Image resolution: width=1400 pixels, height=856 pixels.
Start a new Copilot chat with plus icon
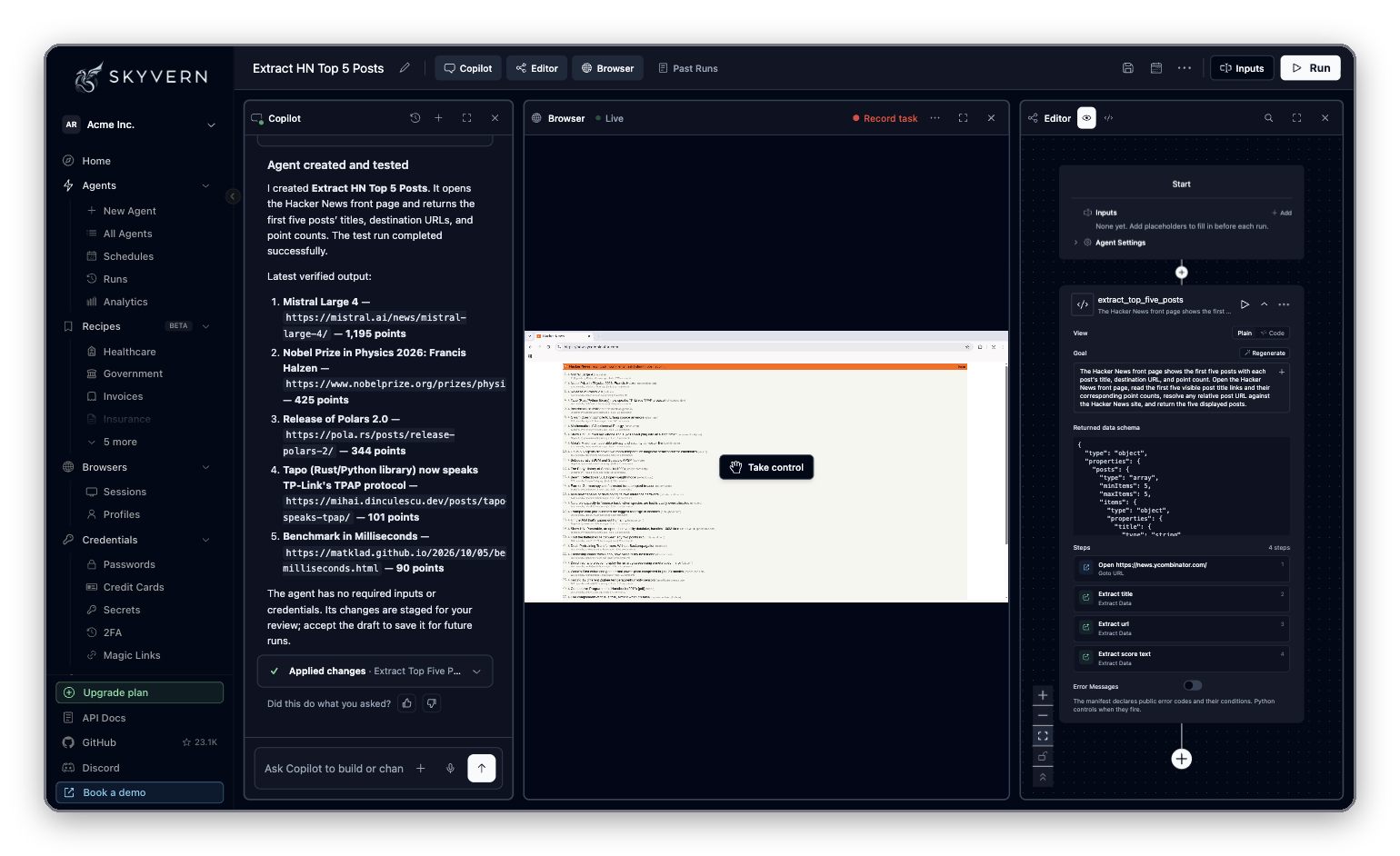pyautogui.click(x=438, y=118)
